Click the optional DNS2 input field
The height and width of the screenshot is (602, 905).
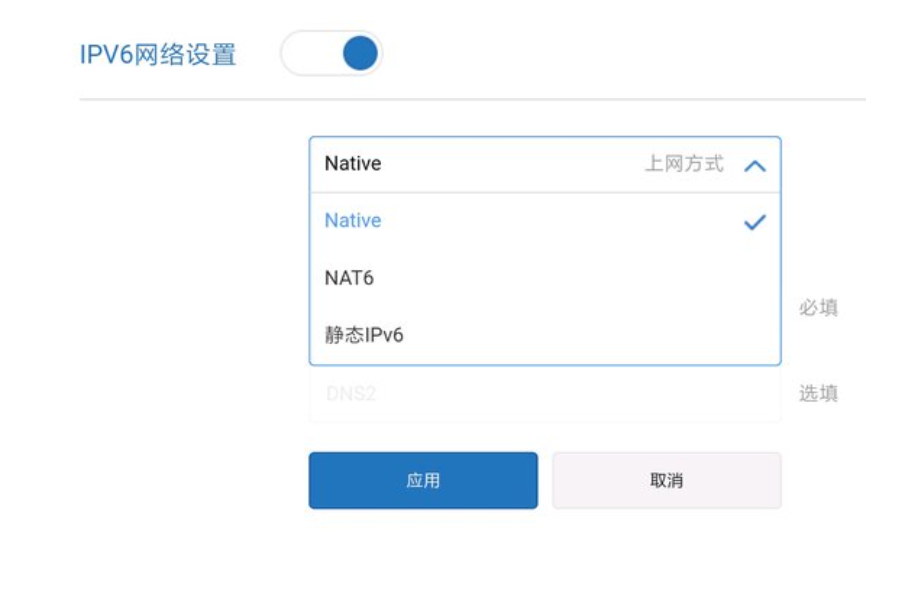[545, 394]
